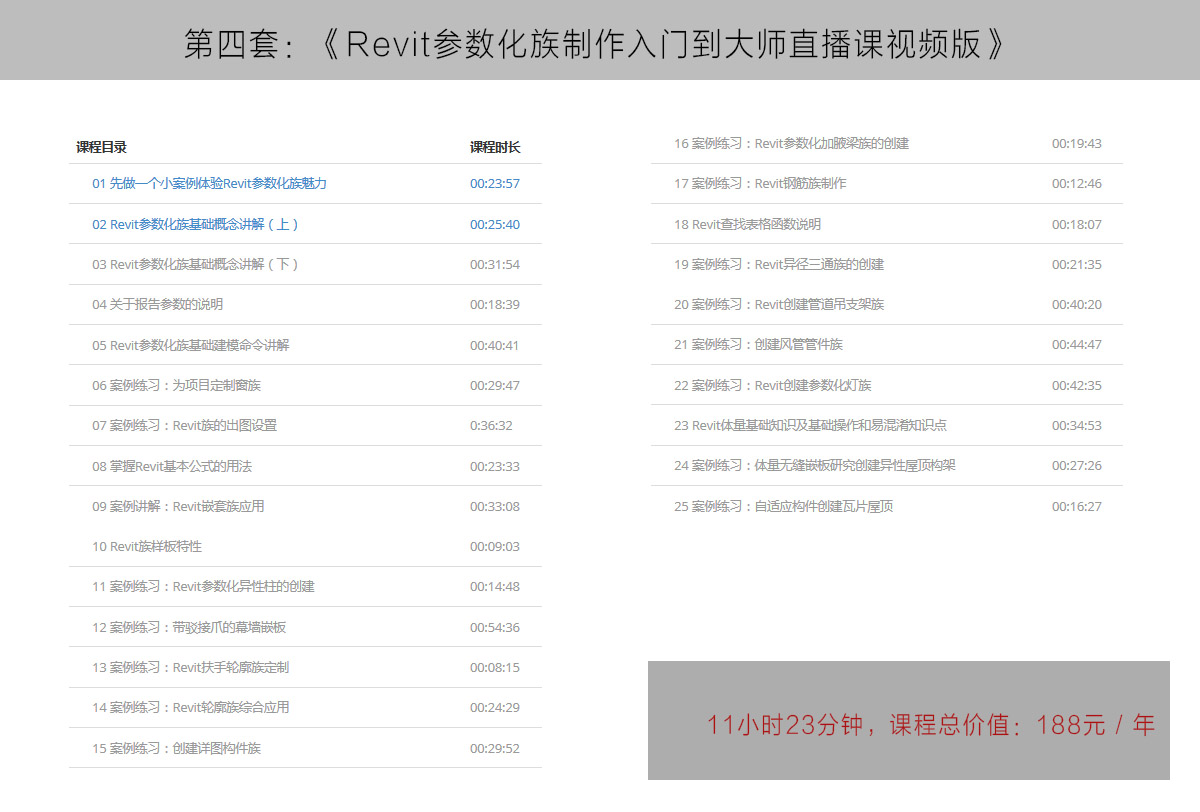Viewport: 1200px width, 812px height.
Task: Select lesson 15 创建详图构件族
Action: 176,749
